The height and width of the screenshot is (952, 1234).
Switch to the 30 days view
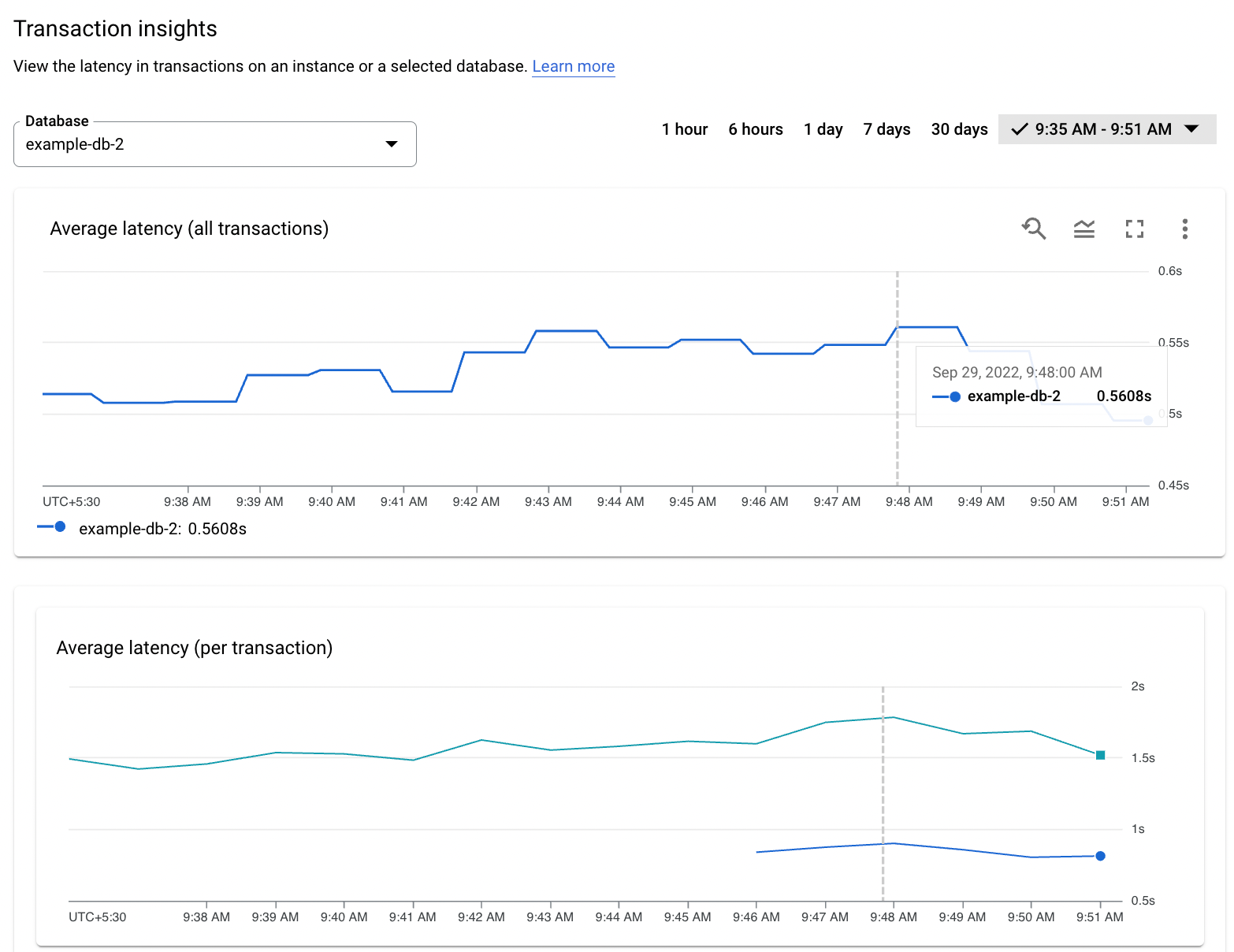pos(959,129)
